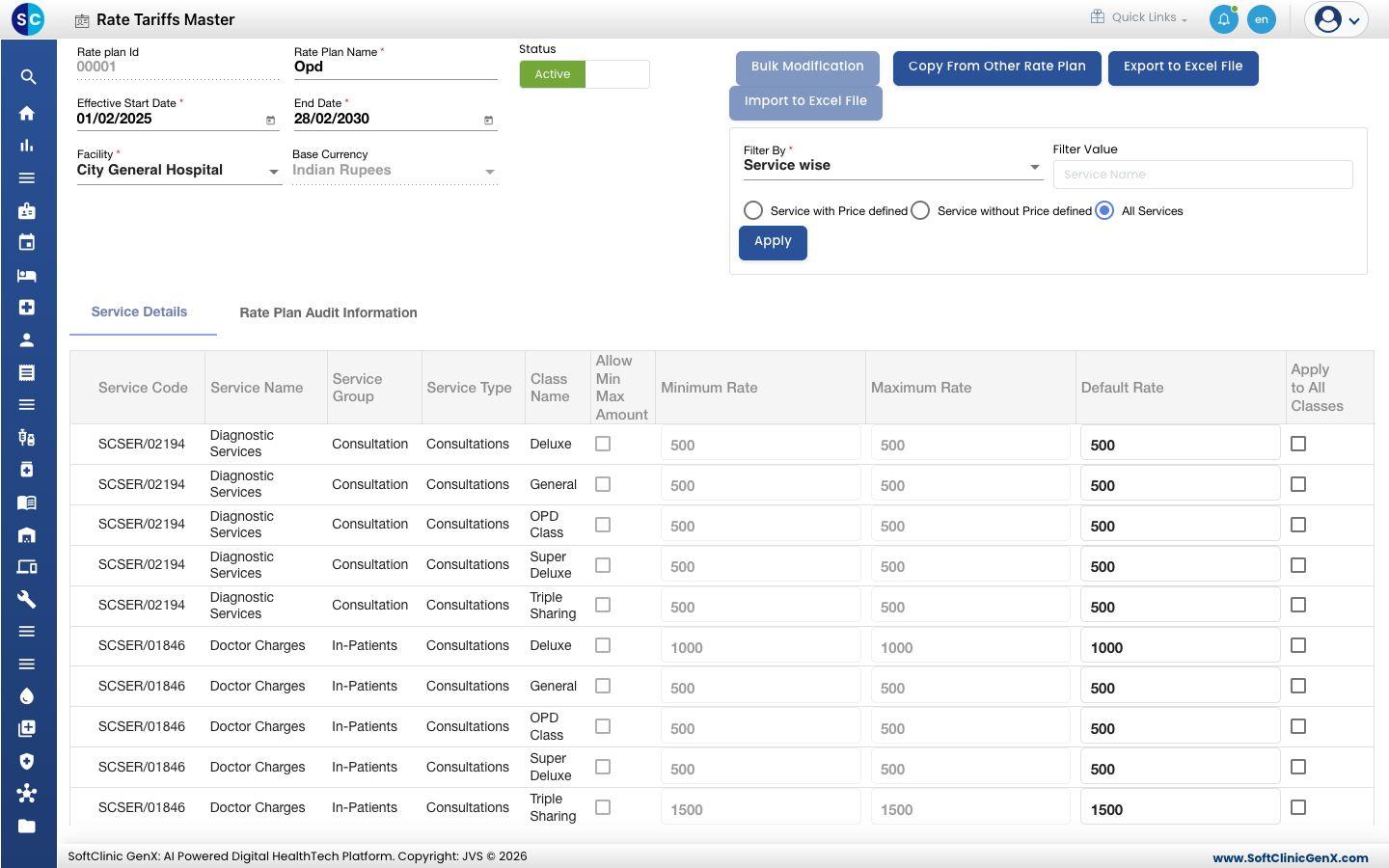Click the Rate Plan Name field
1389x868 pixels.
[x=395, y=68]
